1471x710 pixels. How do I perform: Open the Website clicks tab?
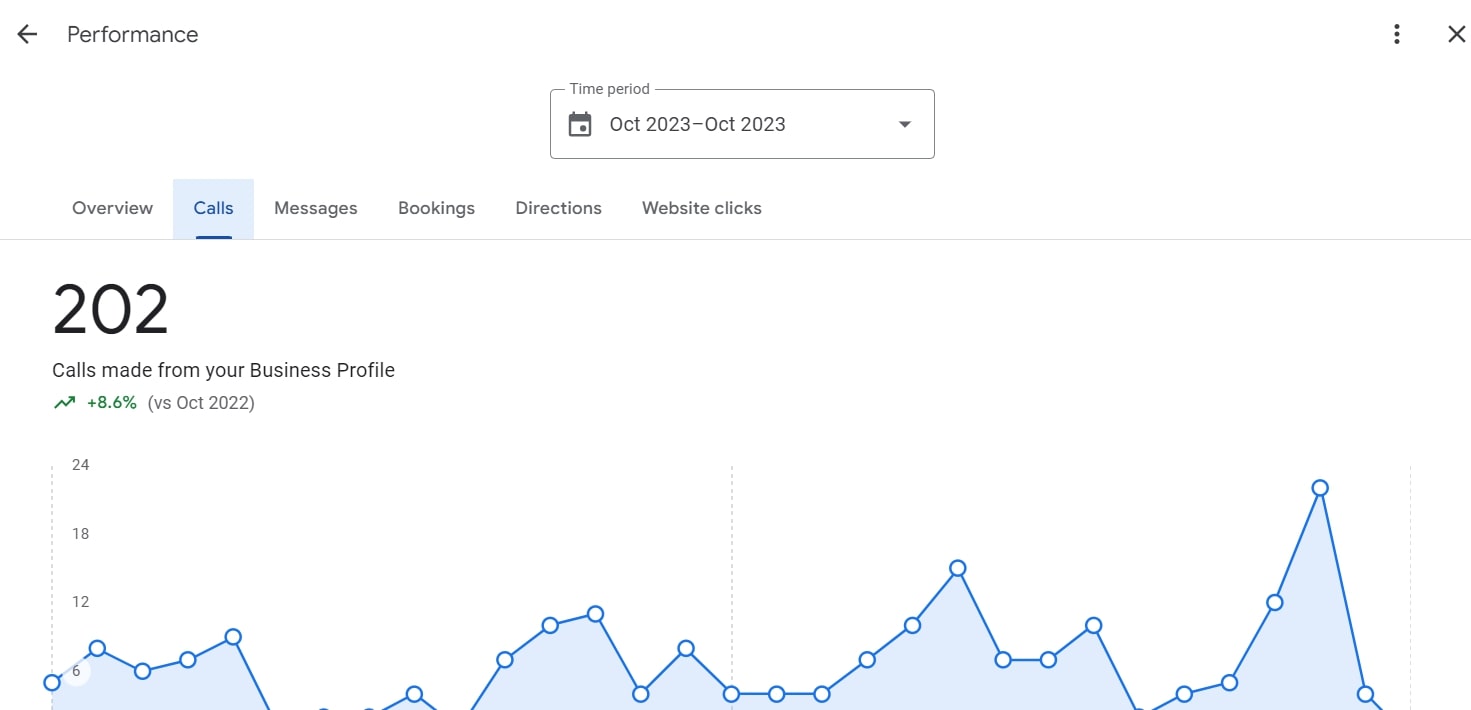point(702,208)
